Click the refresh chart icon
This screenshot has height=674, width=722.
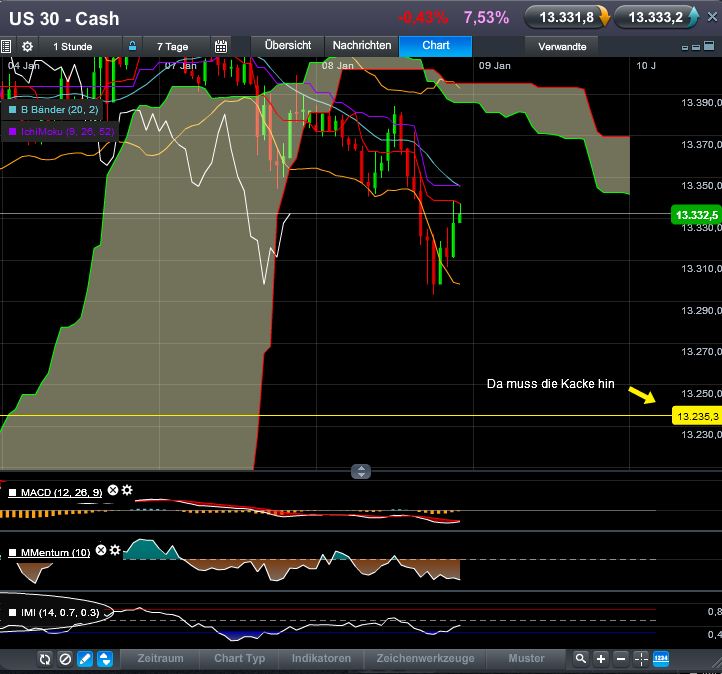pos(45,659)
